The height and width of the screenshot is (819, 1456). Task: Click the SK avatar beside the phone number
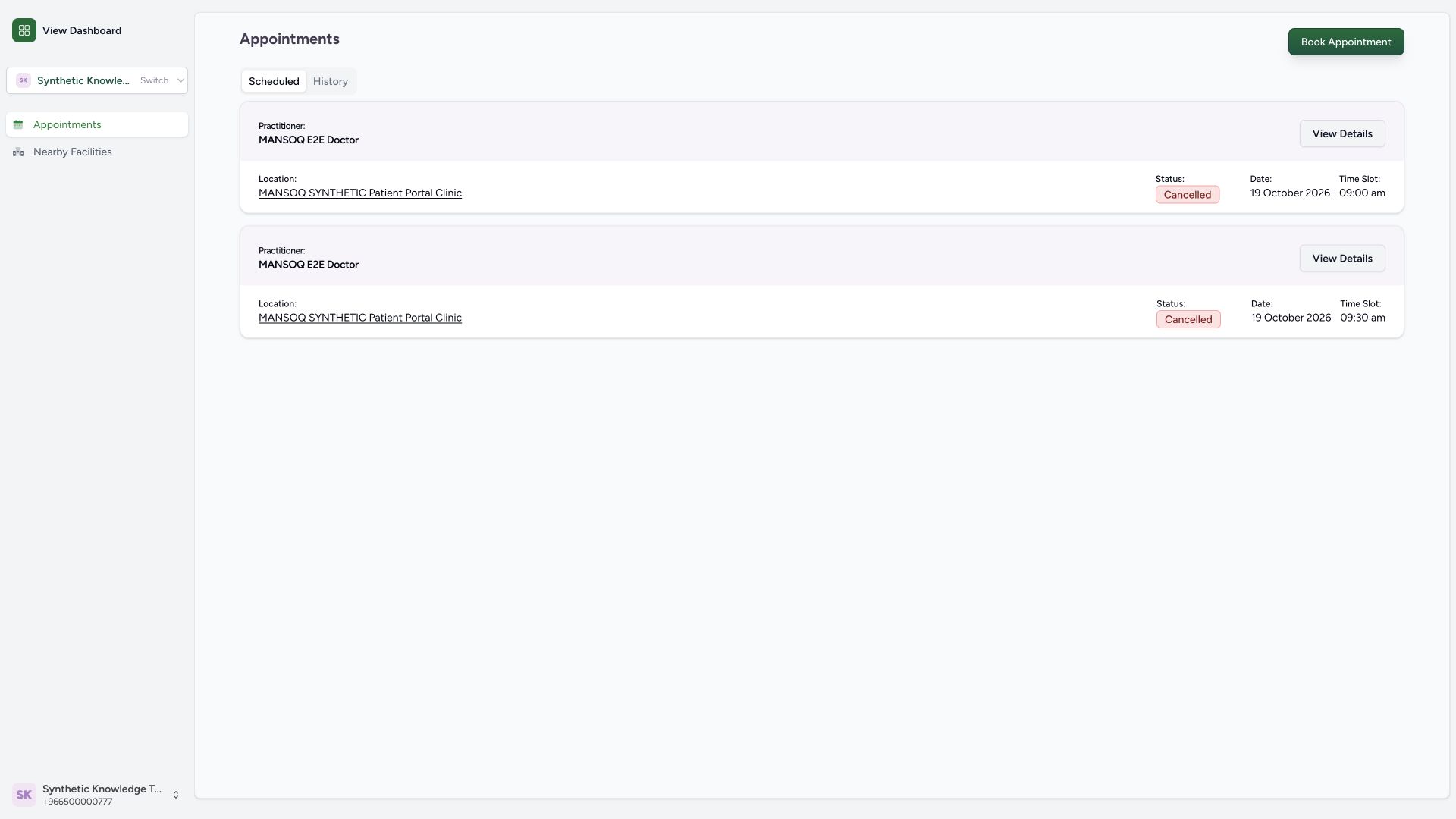24,795
